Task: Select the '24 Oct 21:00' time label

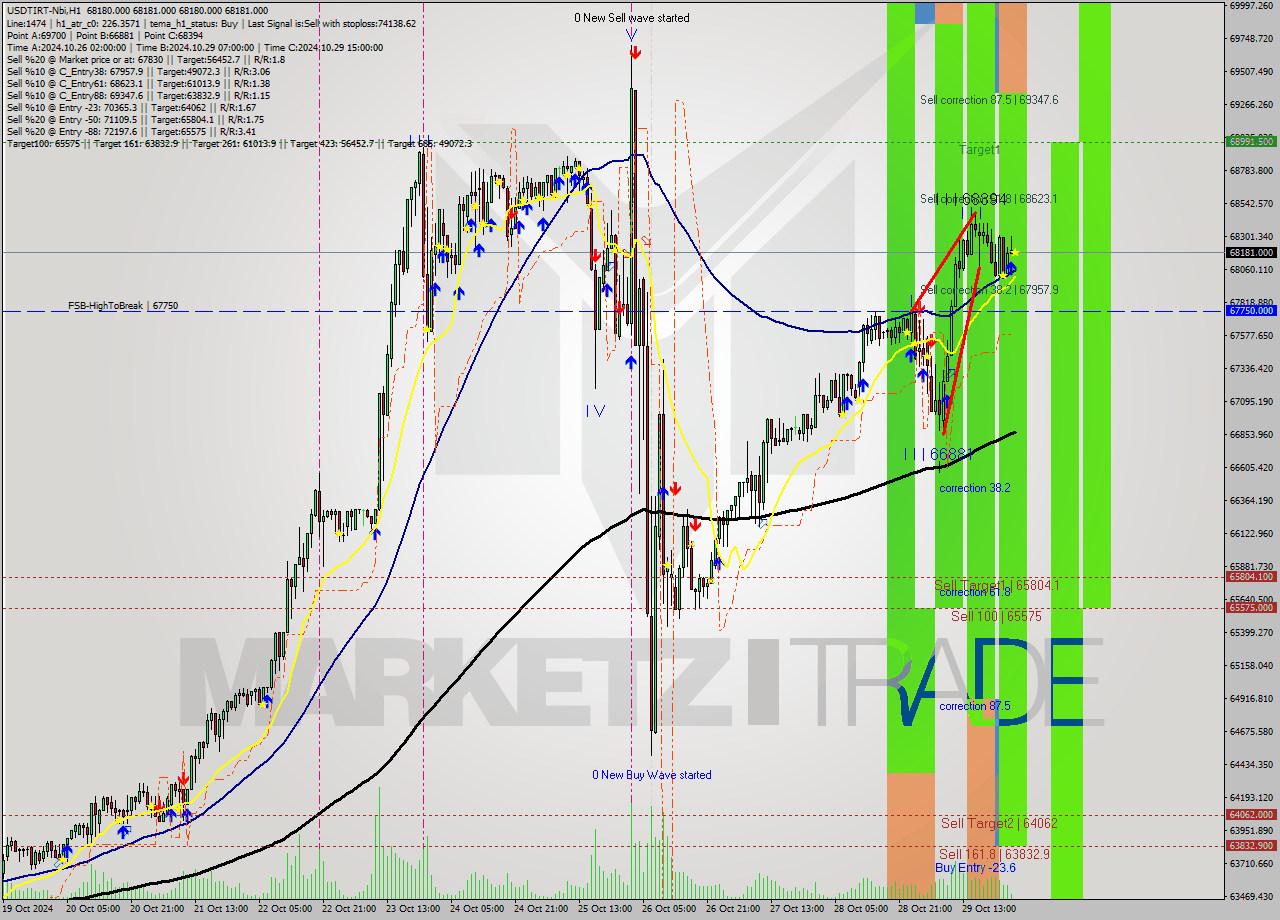Action: 540,909
